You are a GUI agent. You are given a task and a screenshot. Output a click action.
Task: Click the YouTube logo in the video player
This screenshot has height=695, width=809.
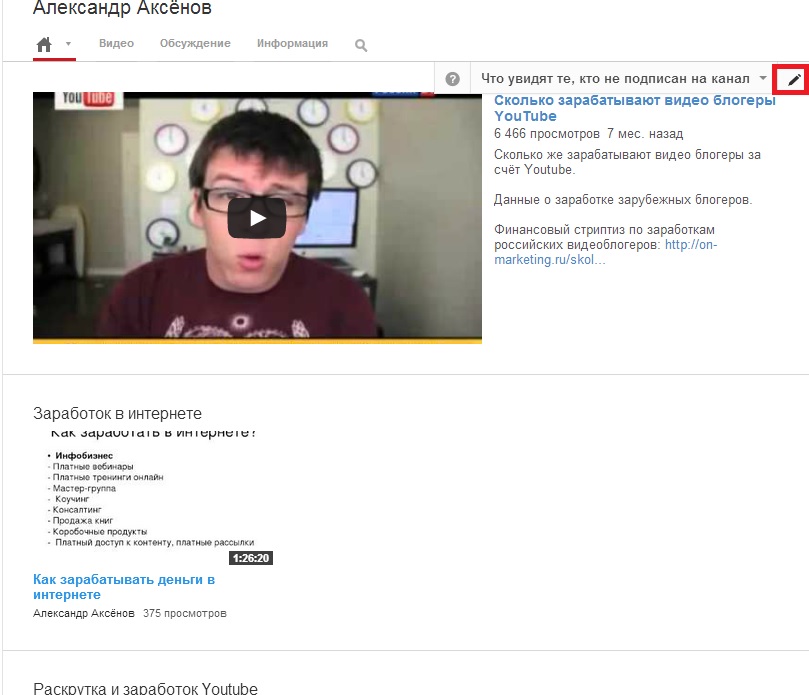89,98
